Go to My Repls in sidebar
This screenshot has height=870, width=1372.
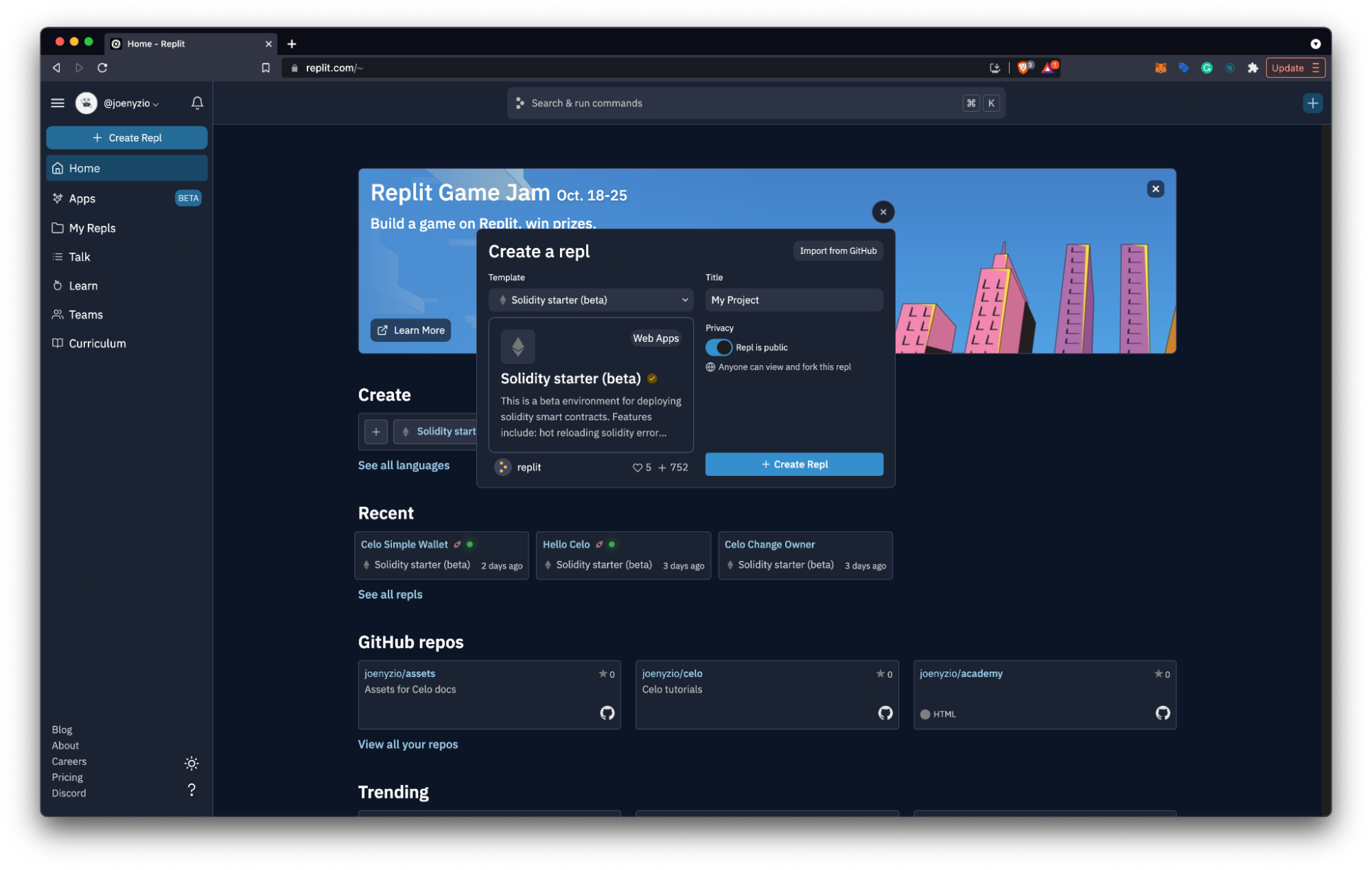click(92, 228)
